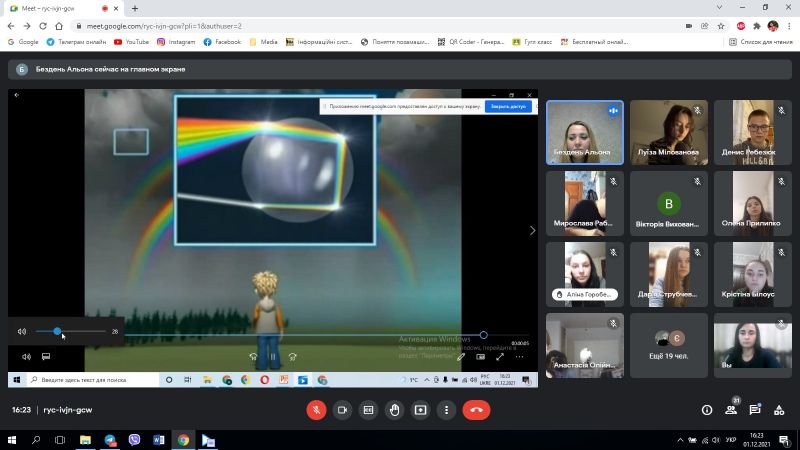Select Вікторія participant tile with B avatar

669,204
